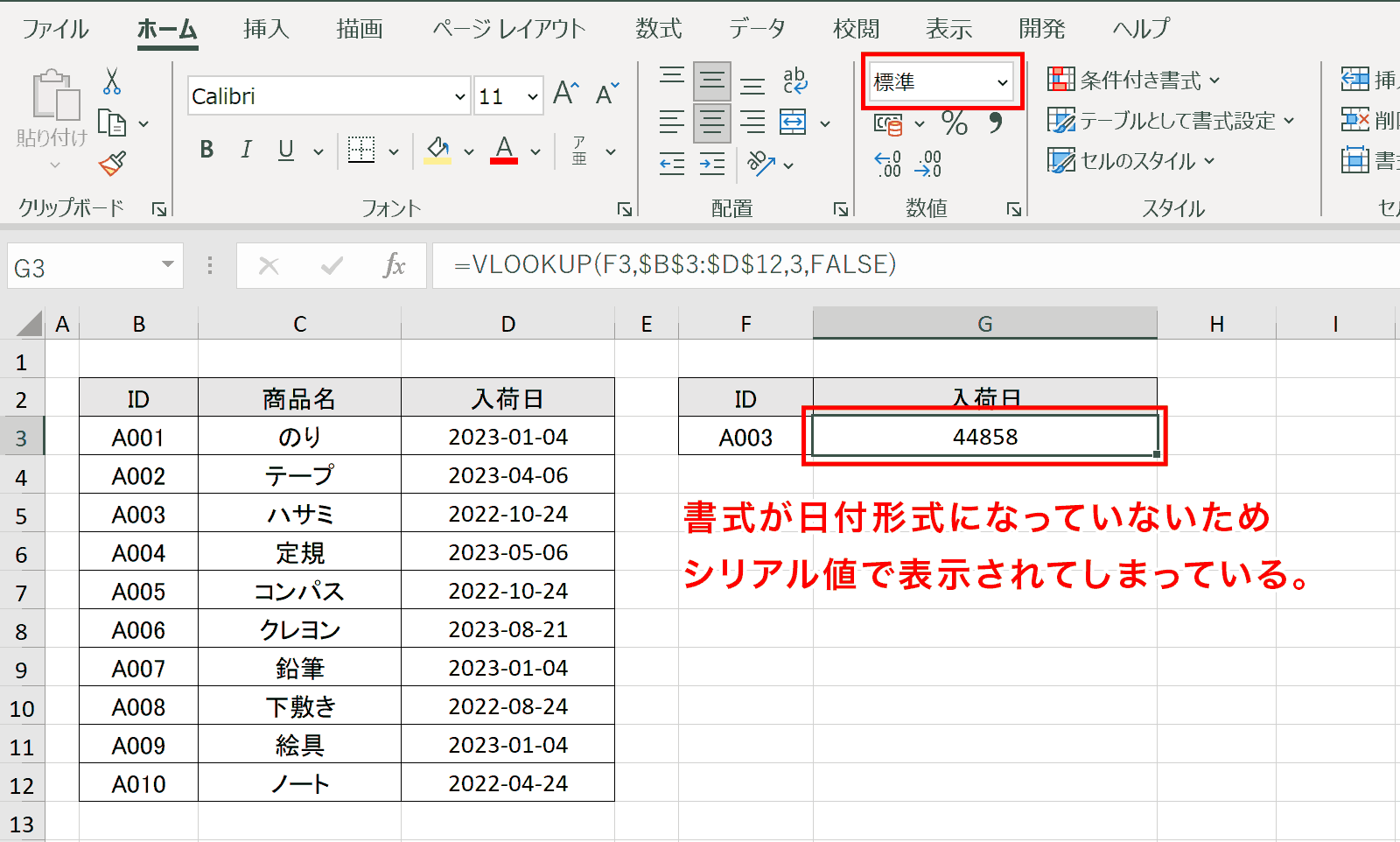Toggle Italic formatting

[x=247, y=150]
